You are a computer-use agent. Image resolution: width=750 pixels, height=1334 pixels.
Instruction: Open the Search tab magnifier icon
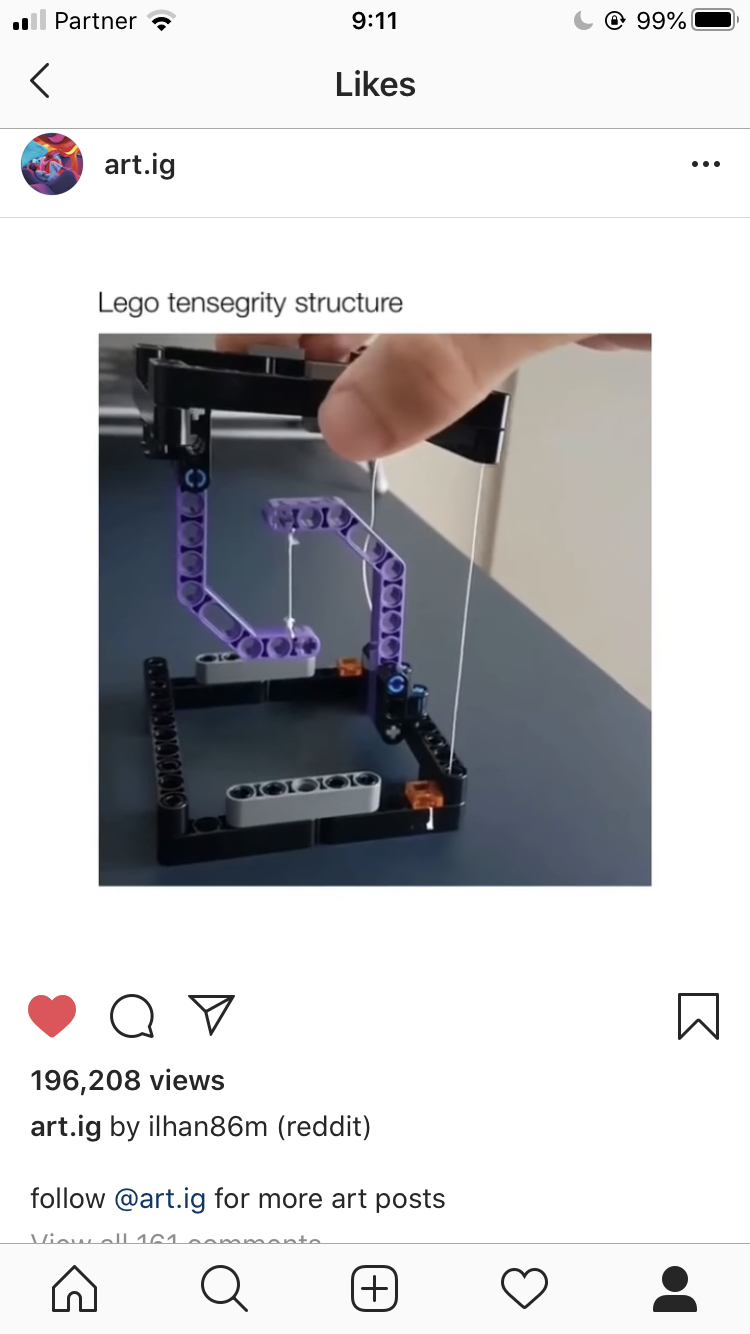[x=225, y=1289]
